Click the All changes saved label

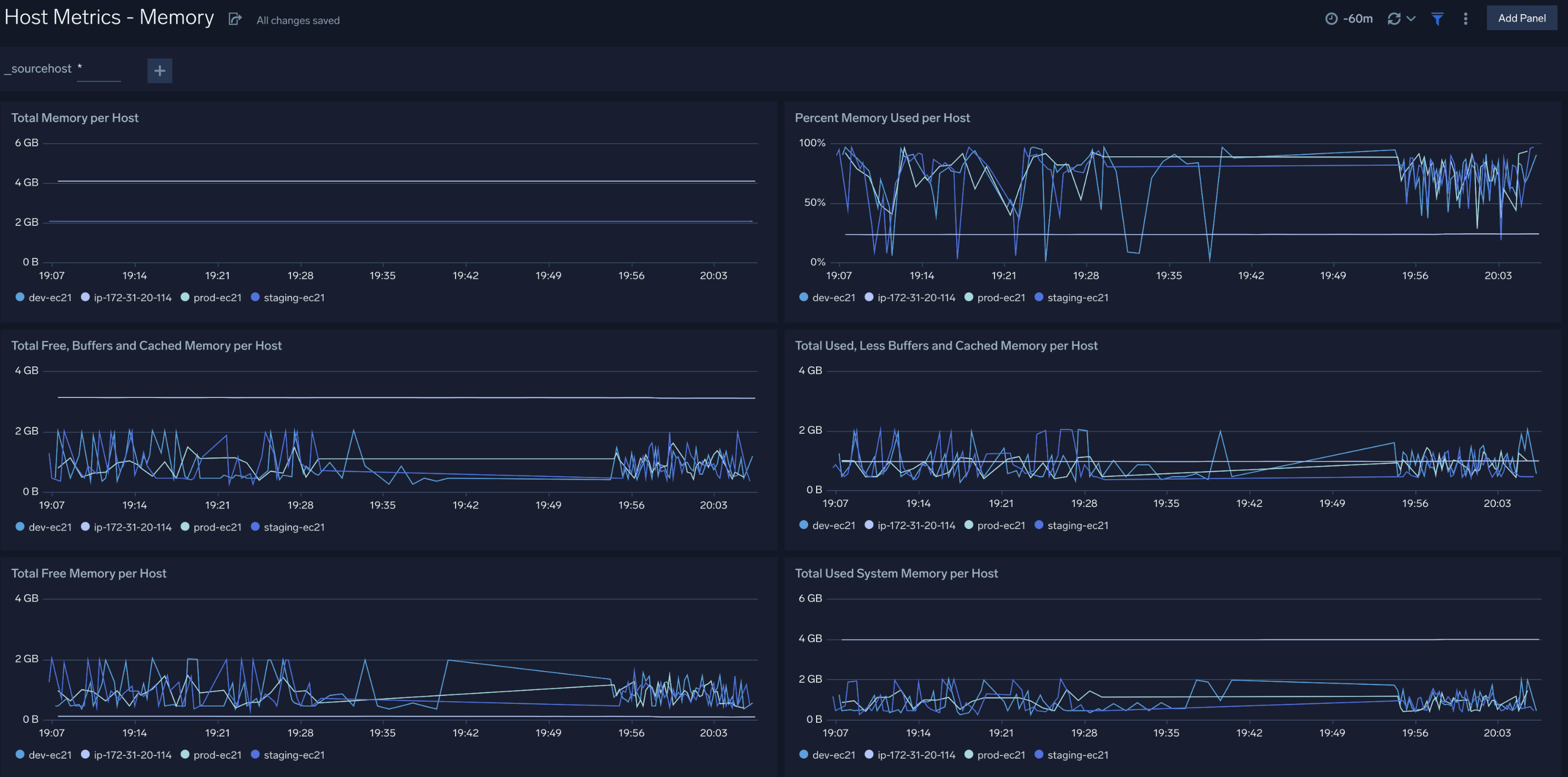tap(298, 19)
